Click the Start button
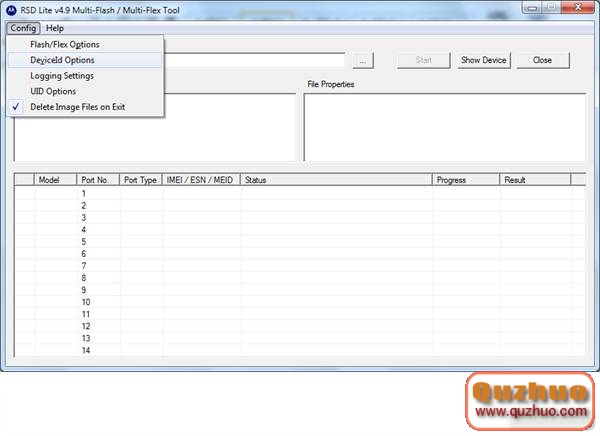This screenshot has width=600, height=436. coord(424,60)
